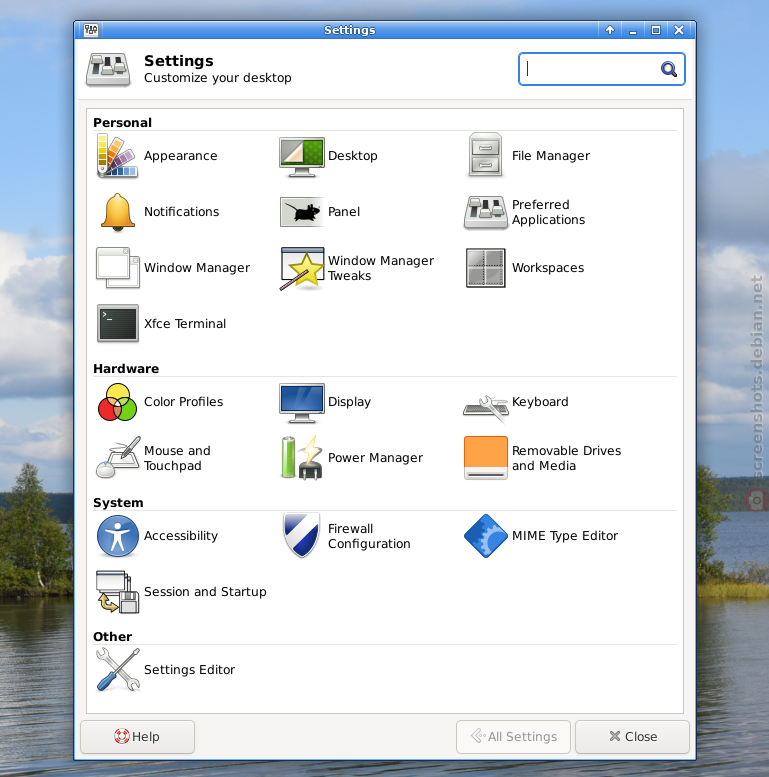Open the Window Manager icon
The width and height of the screenshot is (769, 777).
point(117,268)
